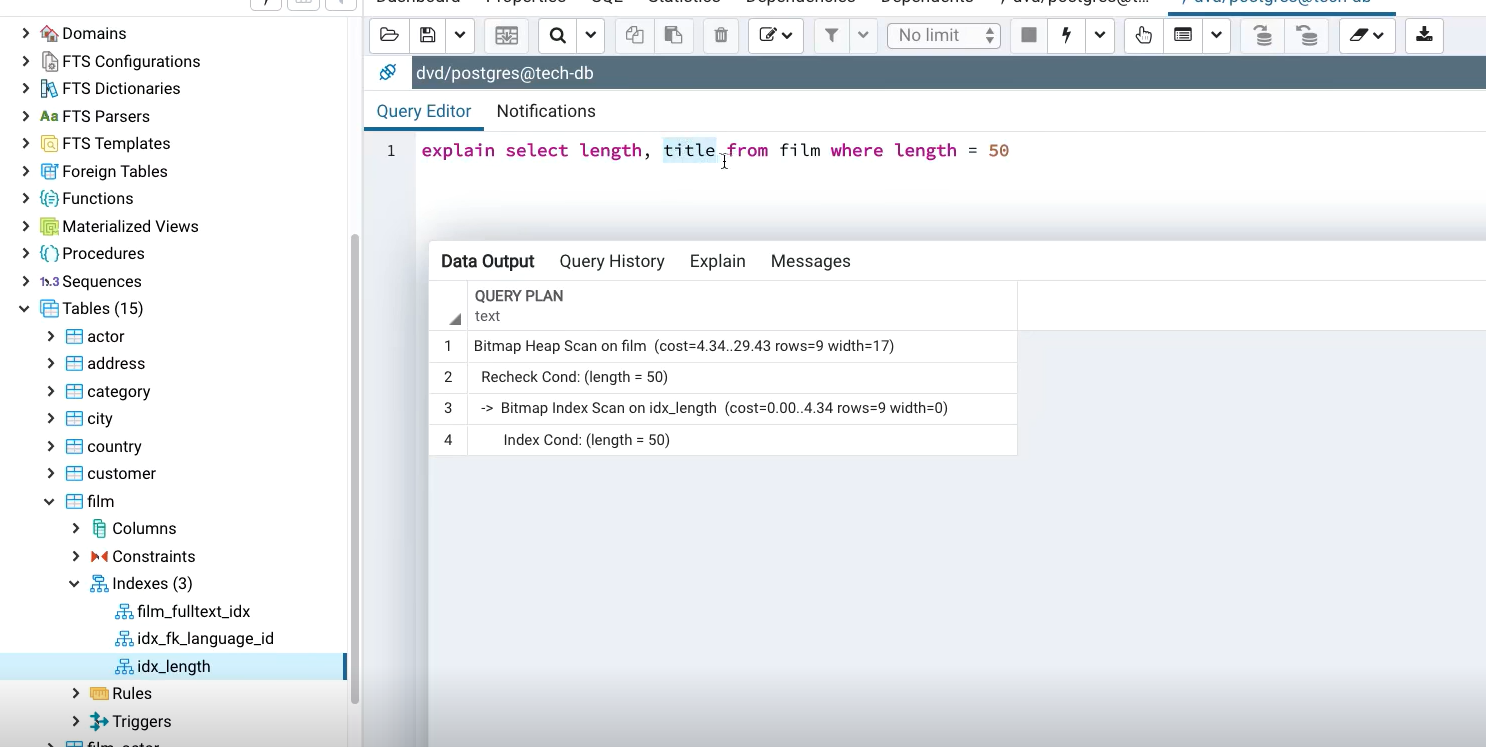Cancel the running query with the stop icon
The image size is (1486, 747).
coord(1028,35)
